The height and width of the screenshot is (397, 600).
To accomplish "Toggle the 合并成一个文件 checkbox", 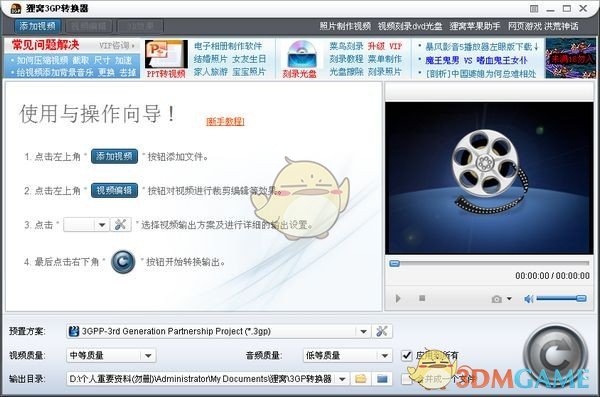I will (x=406, y=379).
